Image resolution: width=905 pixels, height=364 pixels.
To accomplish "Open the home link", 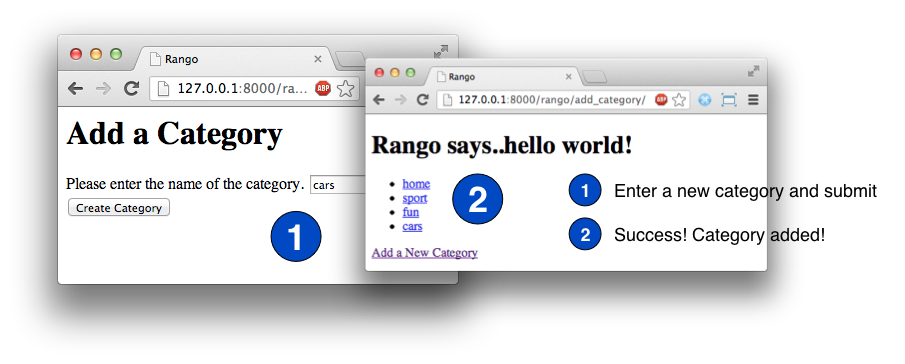I will 416,183.
